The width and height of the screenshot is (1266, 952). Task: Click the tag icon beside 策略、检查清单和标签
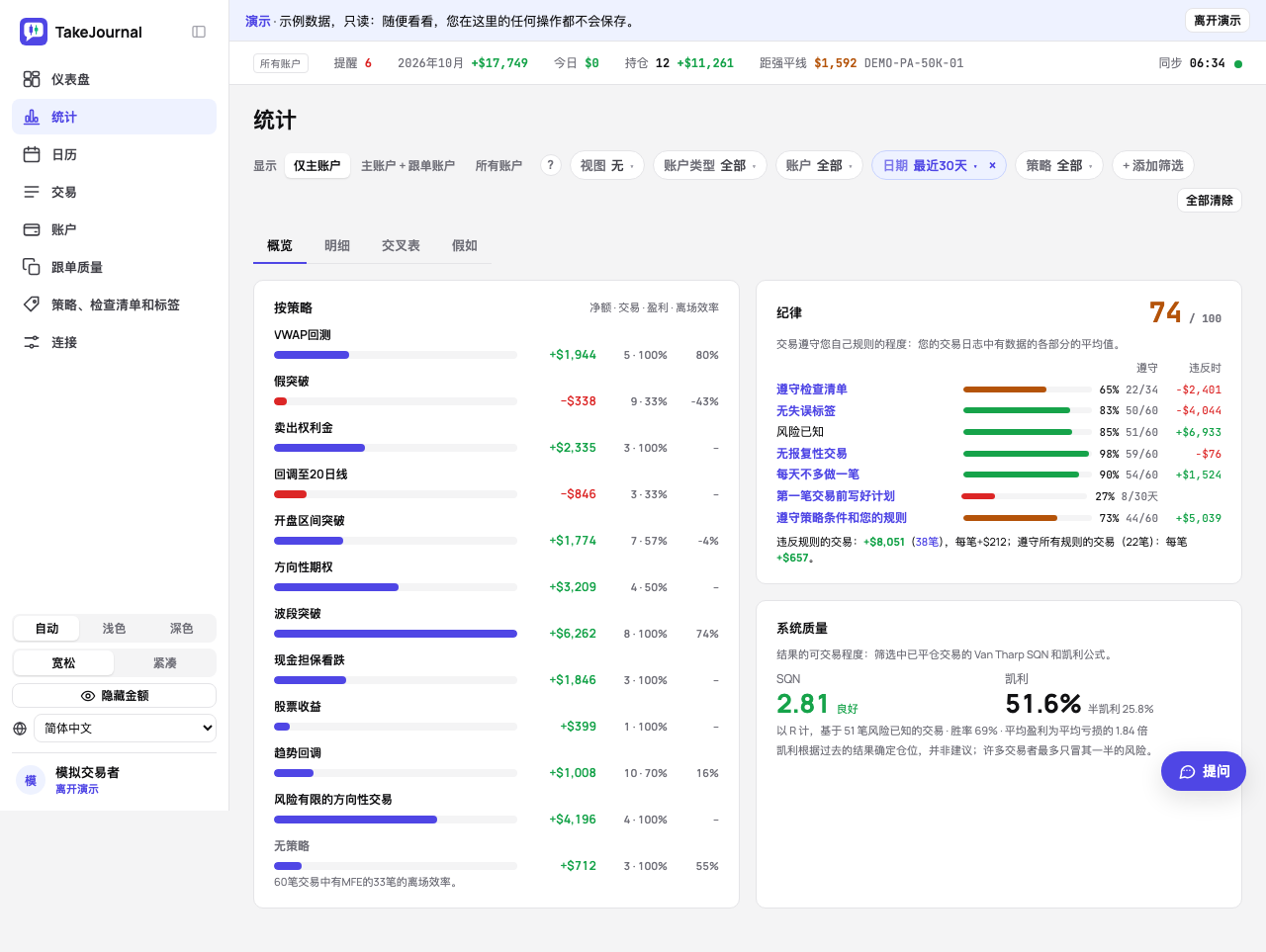pos(32,304)
